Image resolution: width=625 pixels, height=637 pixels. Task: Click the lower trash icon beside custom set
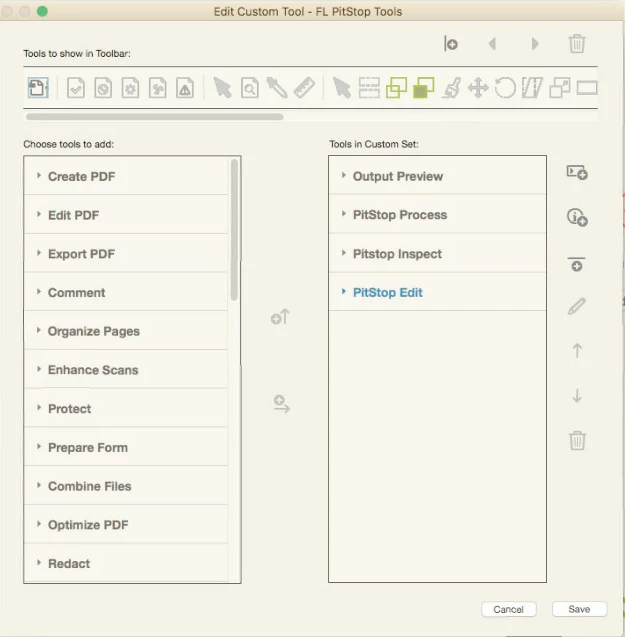point(577,440)
